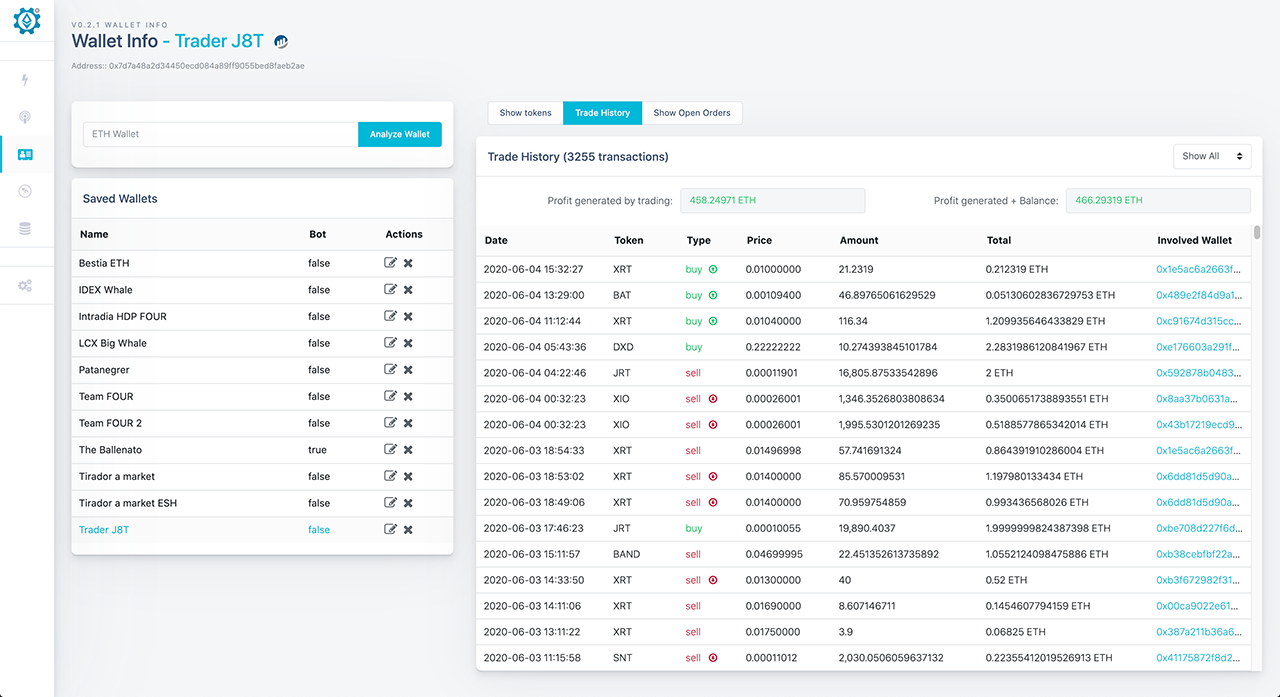Screen dimensions: 1280x697
Task: Click the chart icon beside Trader J8T
Action: pos(282,41)
